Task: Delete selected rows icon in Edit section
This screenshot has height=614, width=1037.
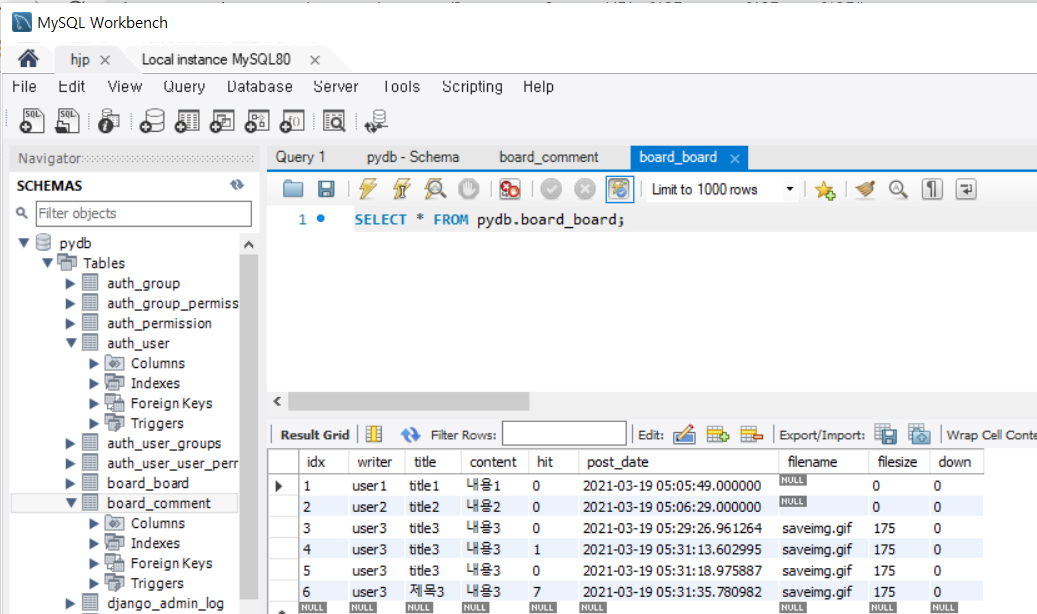Action: pos(751,434)
